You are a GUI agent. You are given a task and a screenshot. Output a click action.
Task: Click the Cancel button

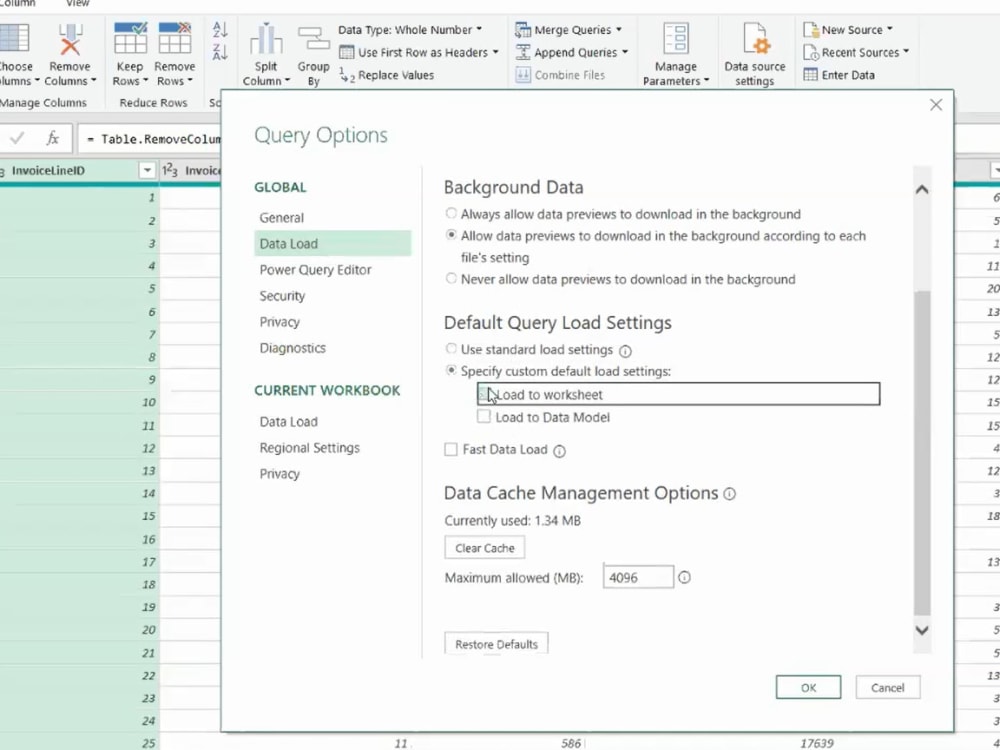(x=888, y=688)
